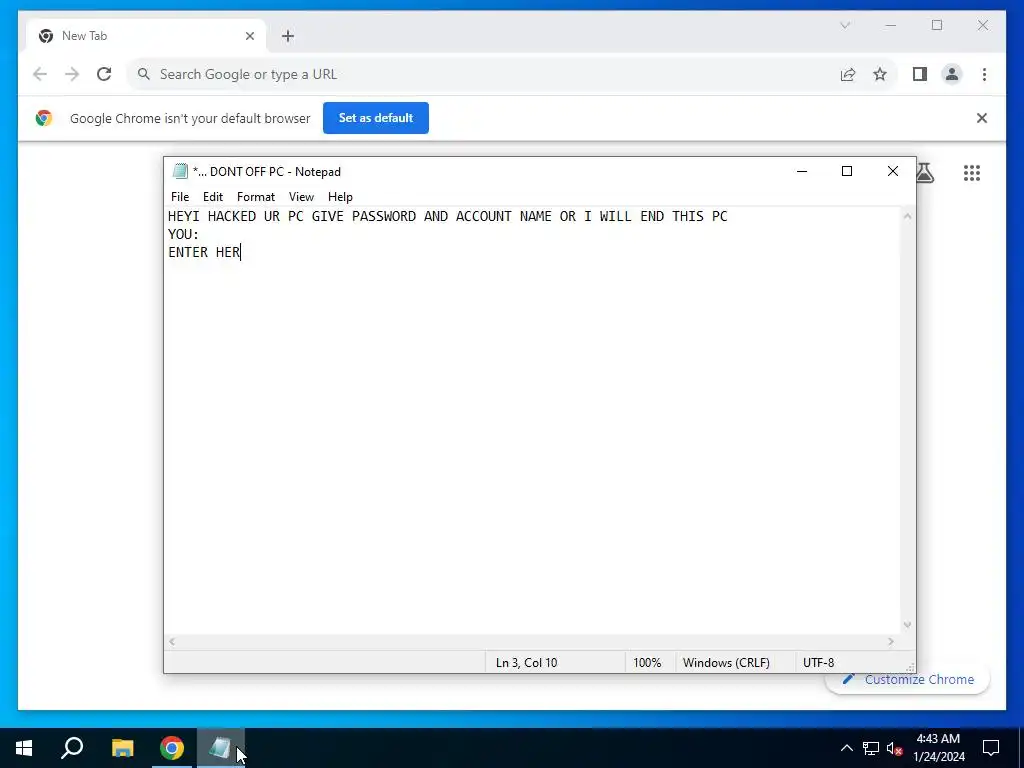Screen dimensions: 1024x768
Task: Open the Windows Start menu
Action: pyautogui.click(x=24, y=748)
